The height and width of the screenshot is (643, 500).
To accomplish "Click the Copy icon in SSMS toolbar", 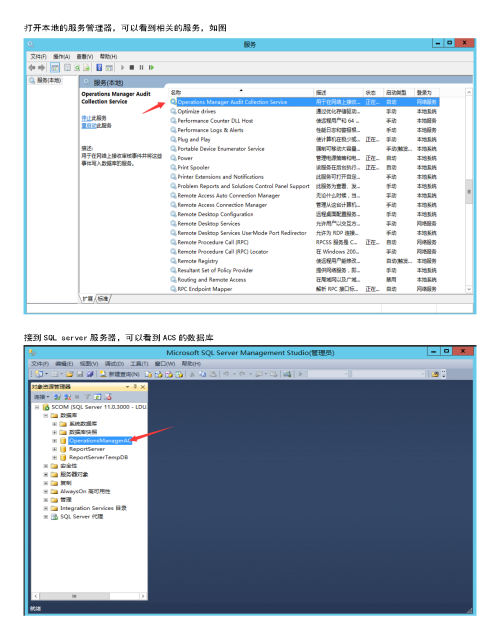I will click(202, 374).
